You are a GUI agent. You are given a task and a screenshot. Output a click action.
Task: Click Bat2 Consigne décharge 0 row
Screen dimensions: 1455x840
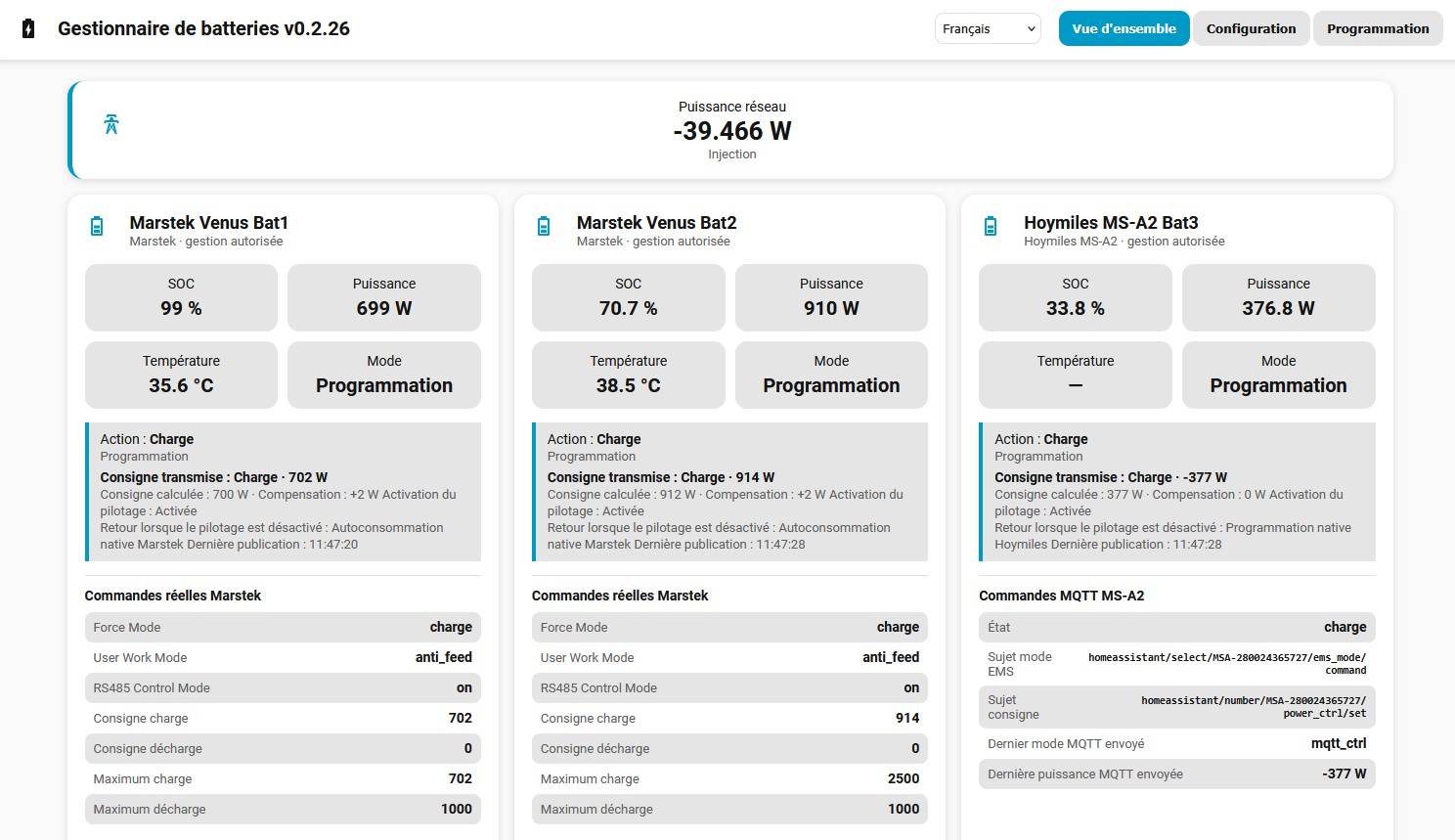tap(729, 748)
